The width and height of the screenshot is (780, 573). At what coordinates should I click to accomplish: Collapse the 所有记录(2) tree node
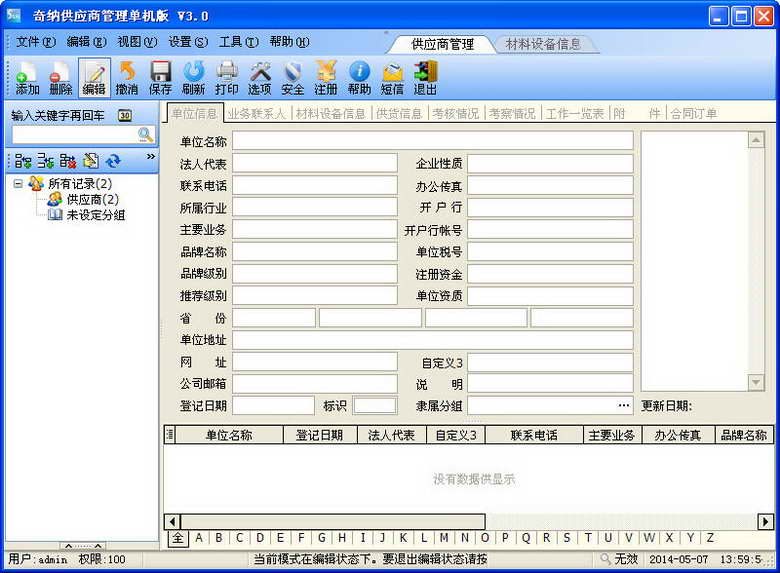point(18,184)
